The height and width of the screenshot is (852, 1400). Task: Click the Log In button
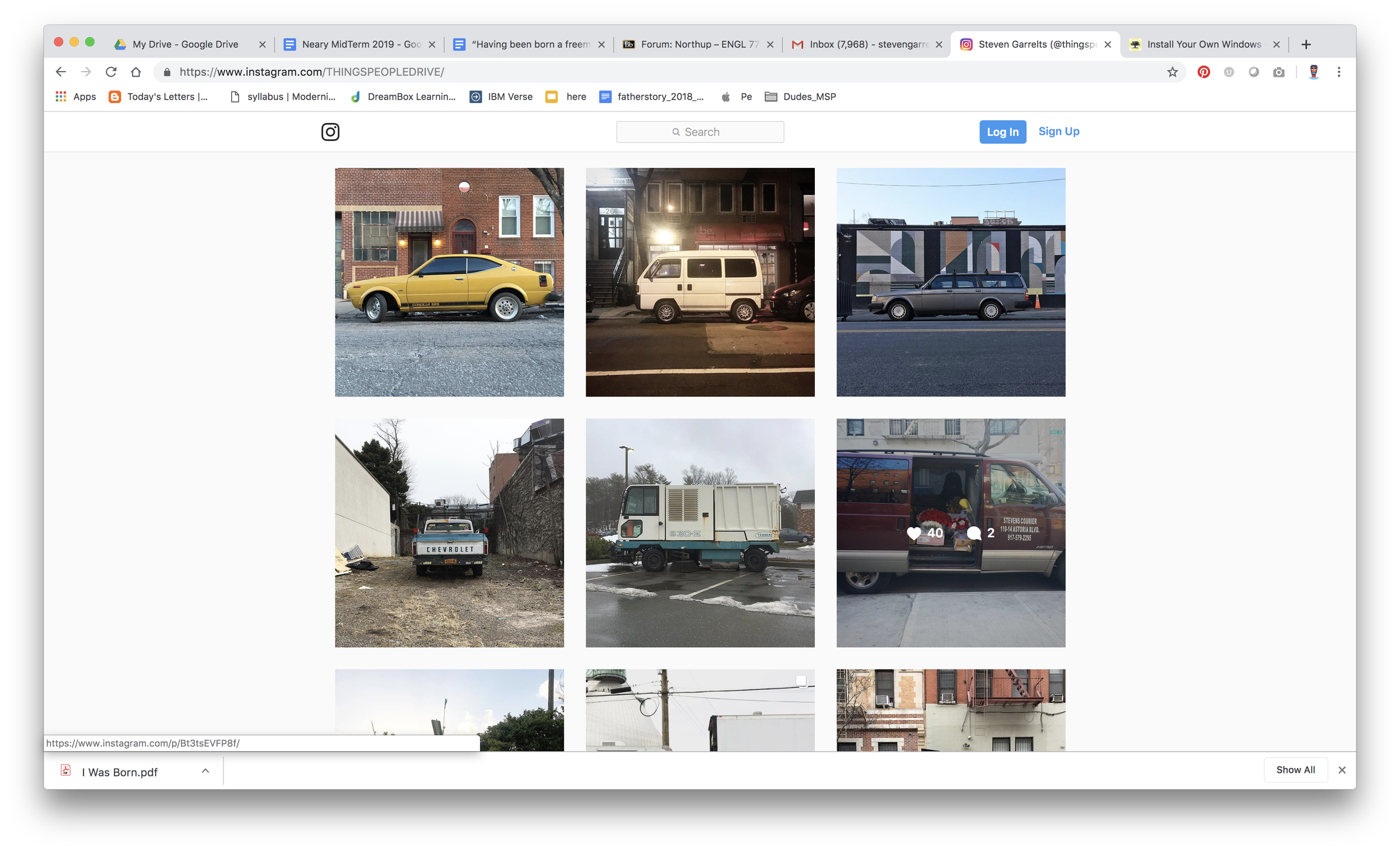tap(1002, 132)
